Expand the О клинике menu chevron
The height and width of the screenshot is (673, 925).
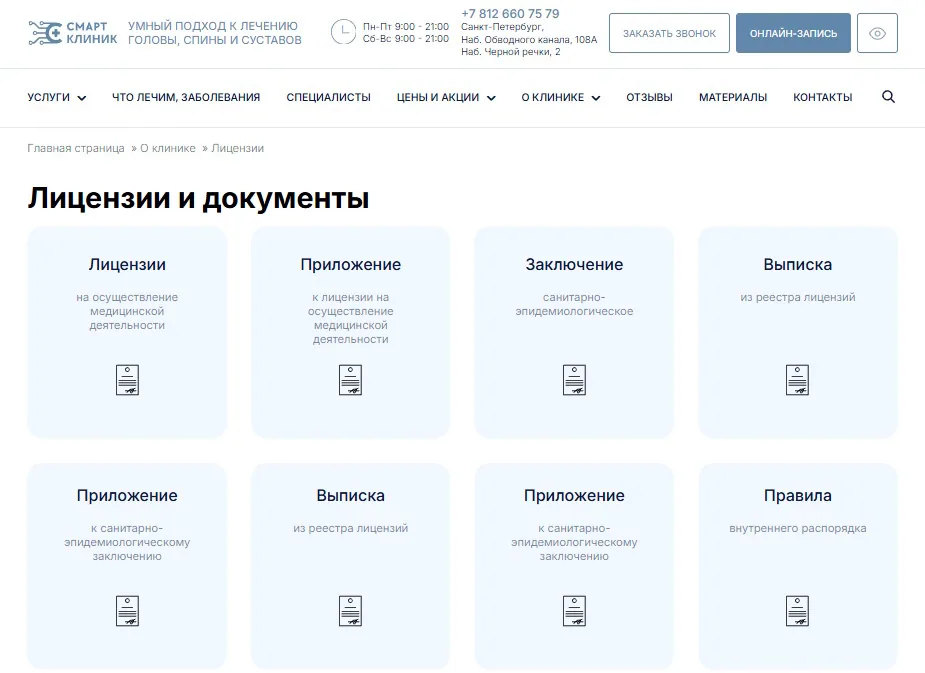tap(596, 98)
